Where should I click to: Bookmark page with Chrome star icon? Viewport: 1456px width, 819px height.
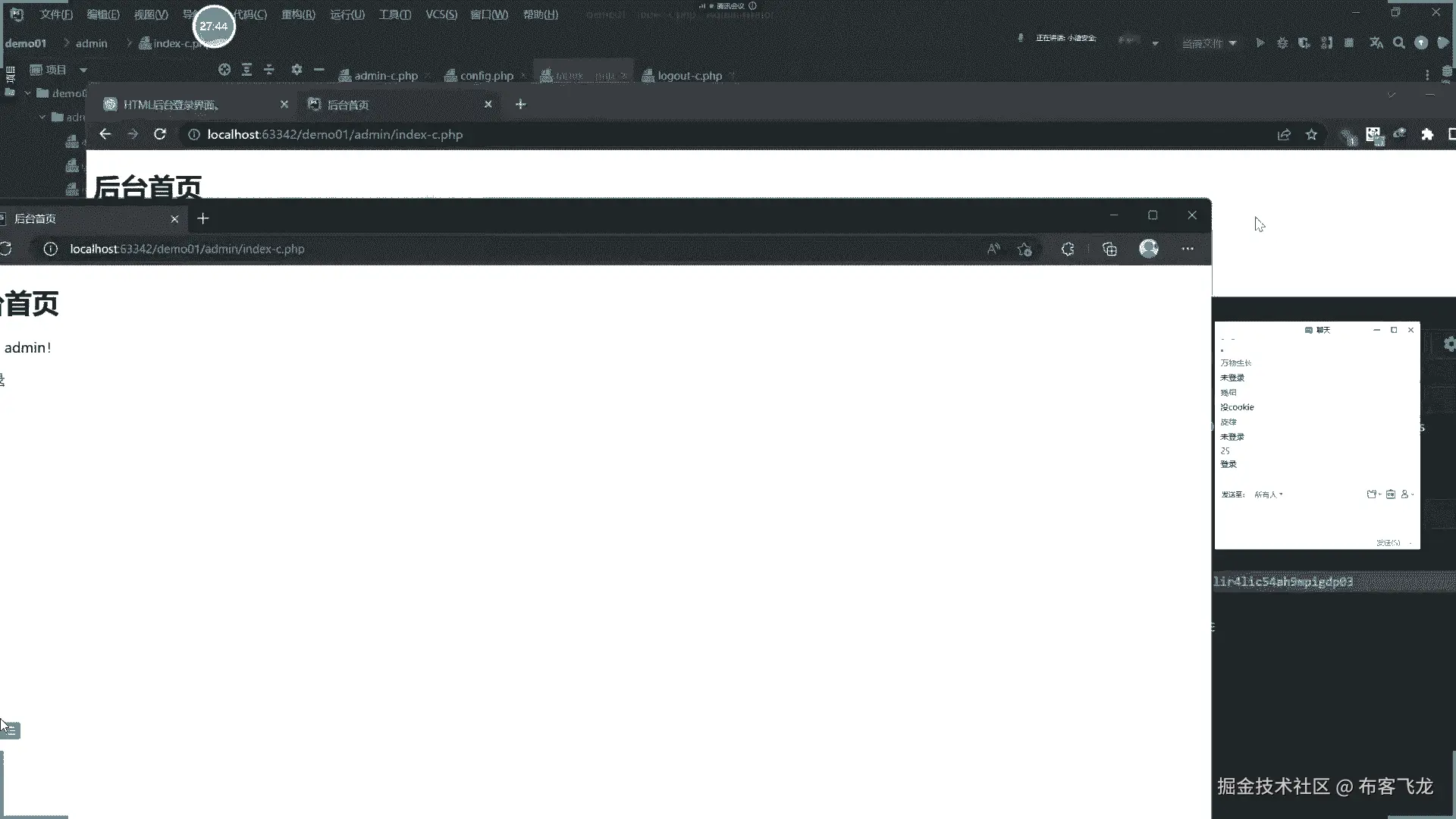coord(1311,134)
